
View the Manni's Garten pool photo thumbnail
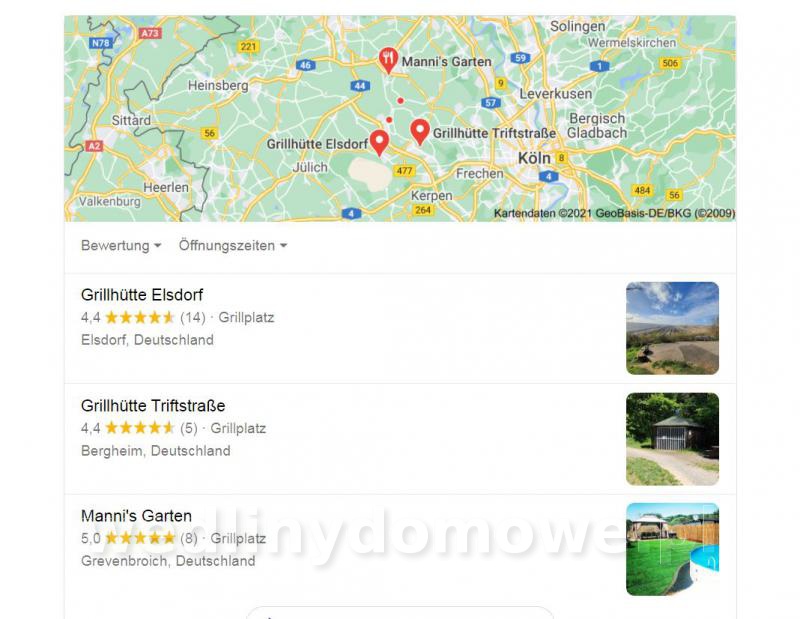[x=672, y=549]
